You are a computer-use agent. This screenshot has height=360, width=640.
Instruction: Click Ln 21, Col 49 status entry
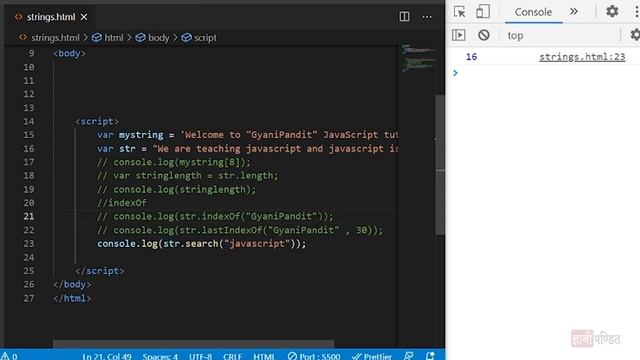[x=107, y=356]
